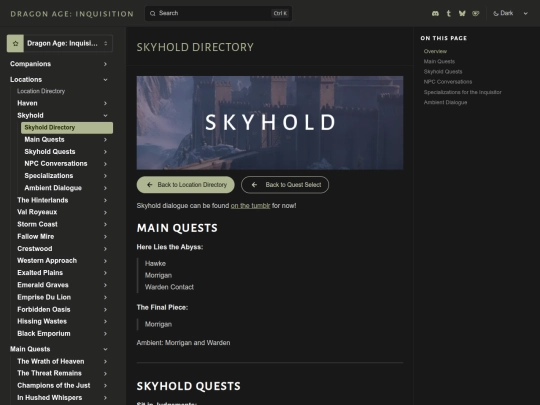The height and width of the screenshot is (405, 540).
Task: Open the Ko-fi support icon
Action: tap(476, 13)
